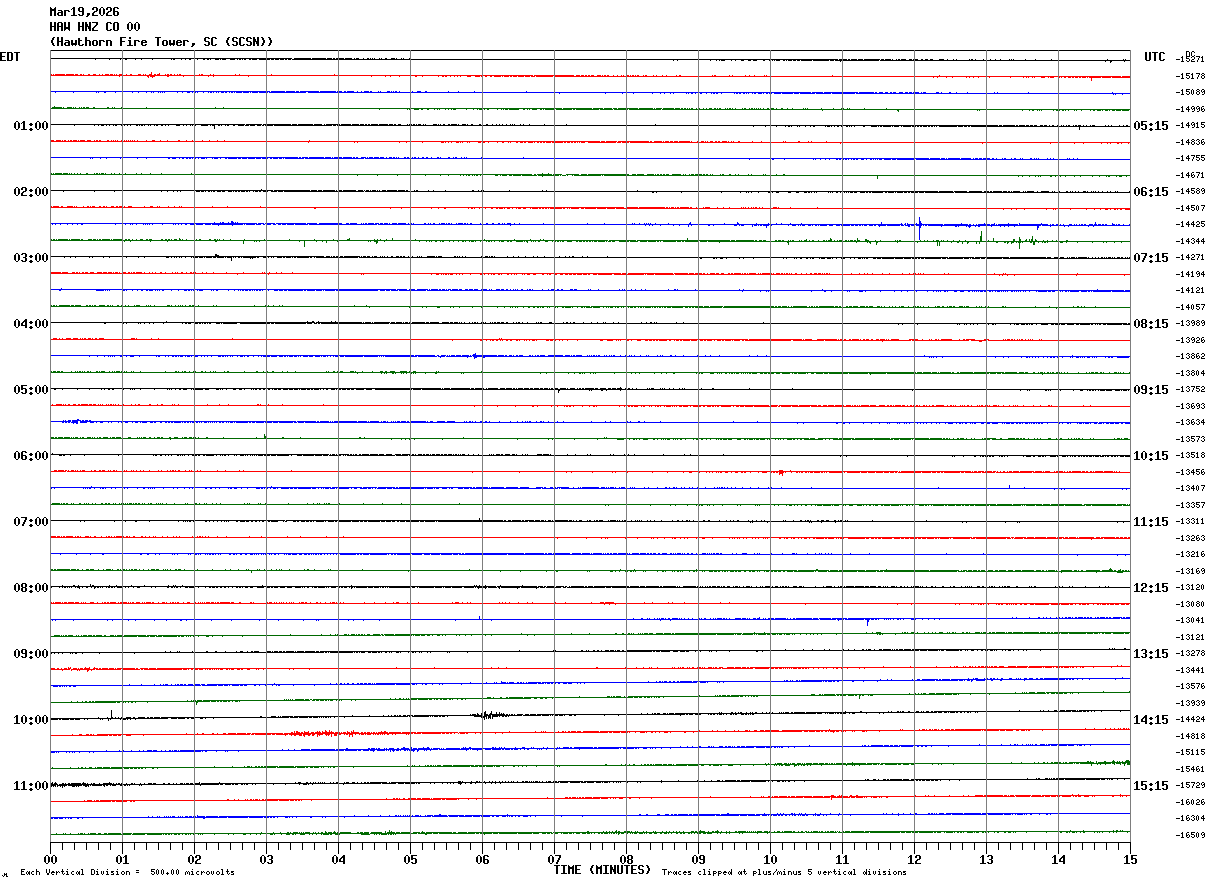
Task: Click the "02:00" EDT hour label
Action: (x=31, y=192)
